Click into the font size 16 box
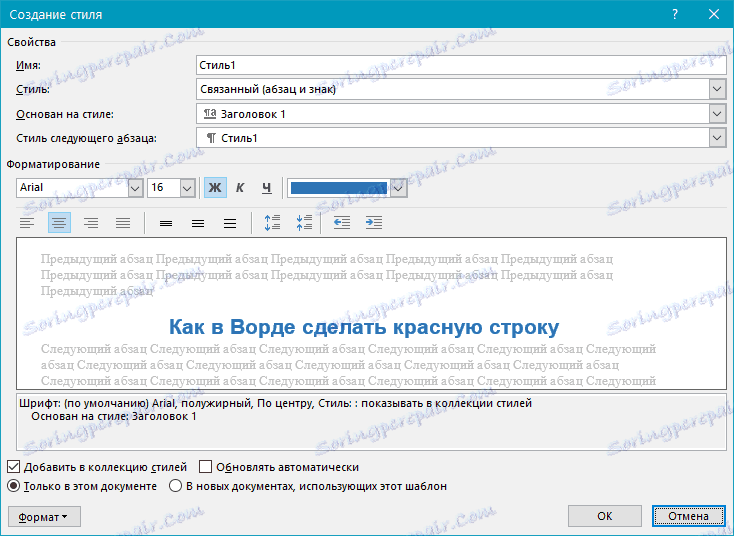This screenshot has width=734, height=536. pos(164,188)
